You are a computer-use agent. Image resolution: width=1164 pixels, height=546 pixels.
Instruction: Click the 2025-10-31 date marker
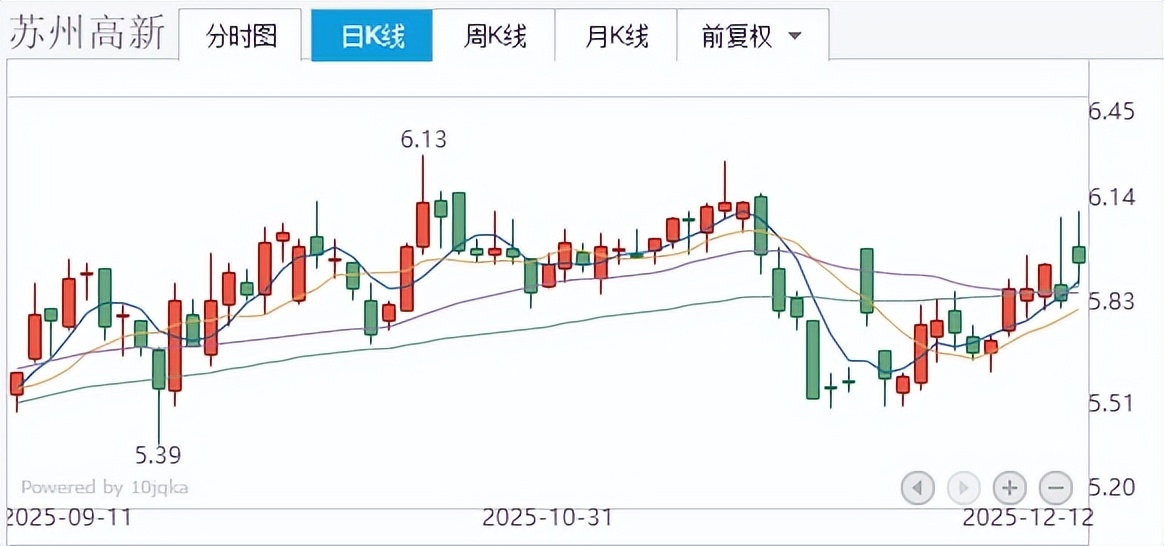[x=547, y=518]
